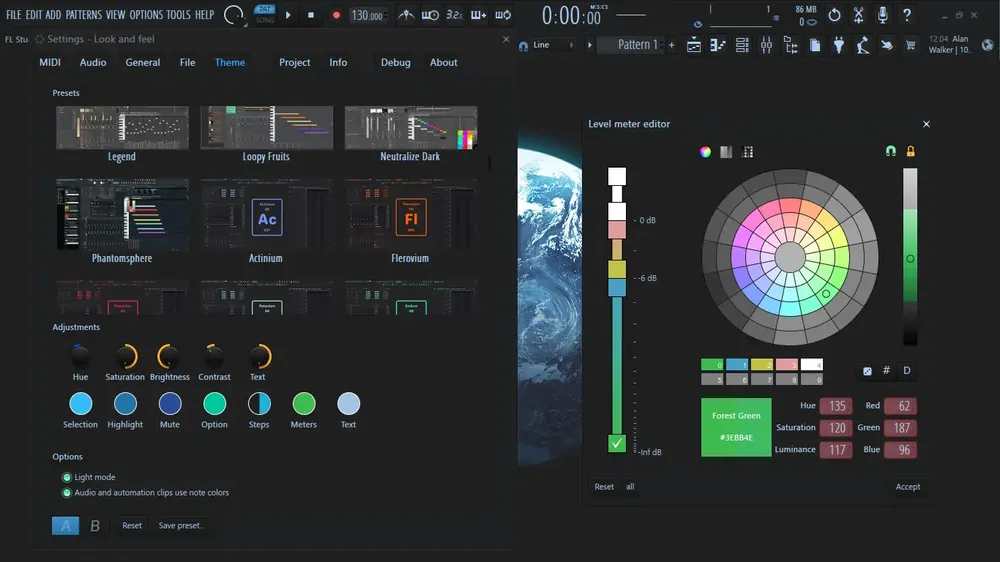This screenshot has height=562, width=1000.
Task: Open the General settings tab
Action: (143, 63)
